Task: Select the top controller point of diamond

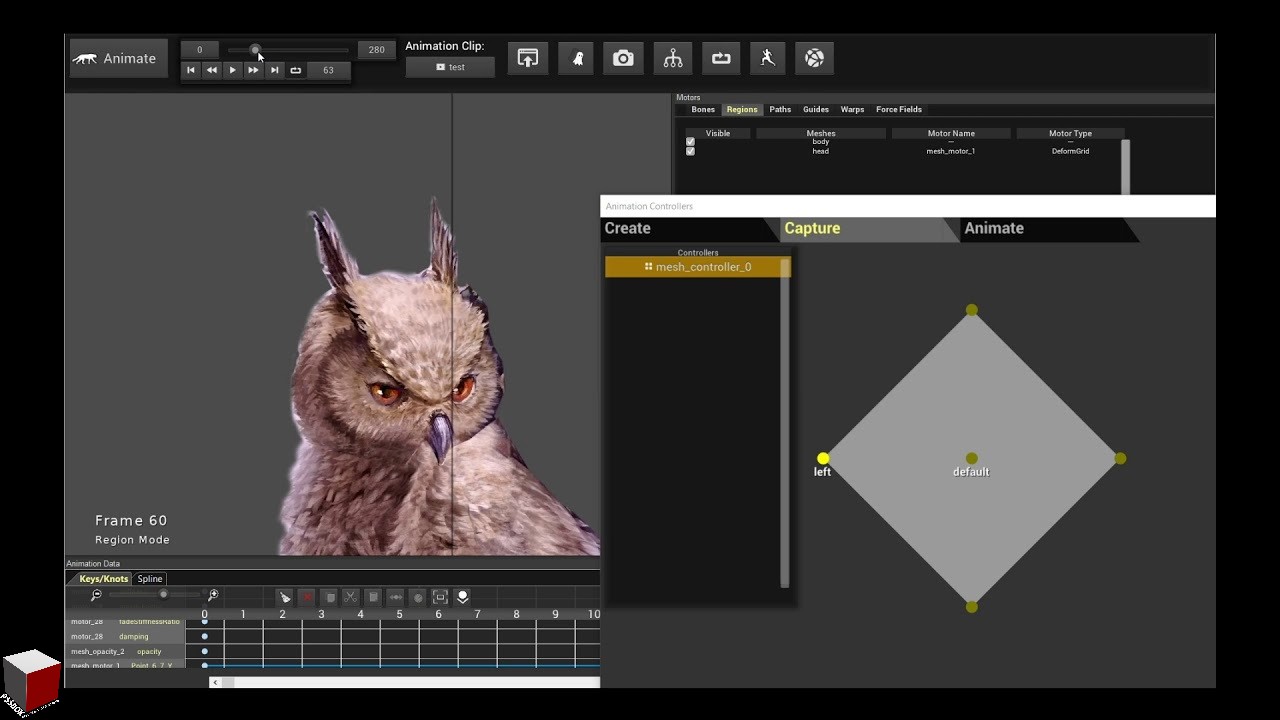Action: pyautogui.click(x=971, y=311)
